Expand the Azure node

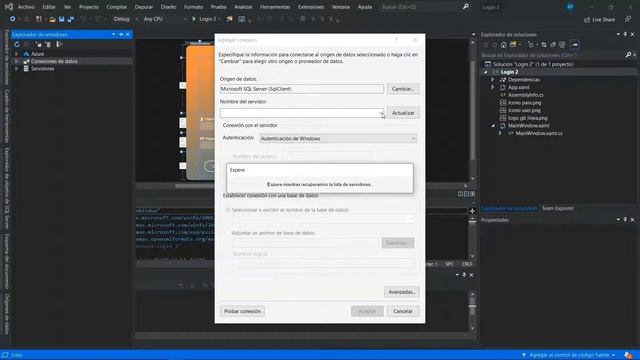(x=17, y=53)
